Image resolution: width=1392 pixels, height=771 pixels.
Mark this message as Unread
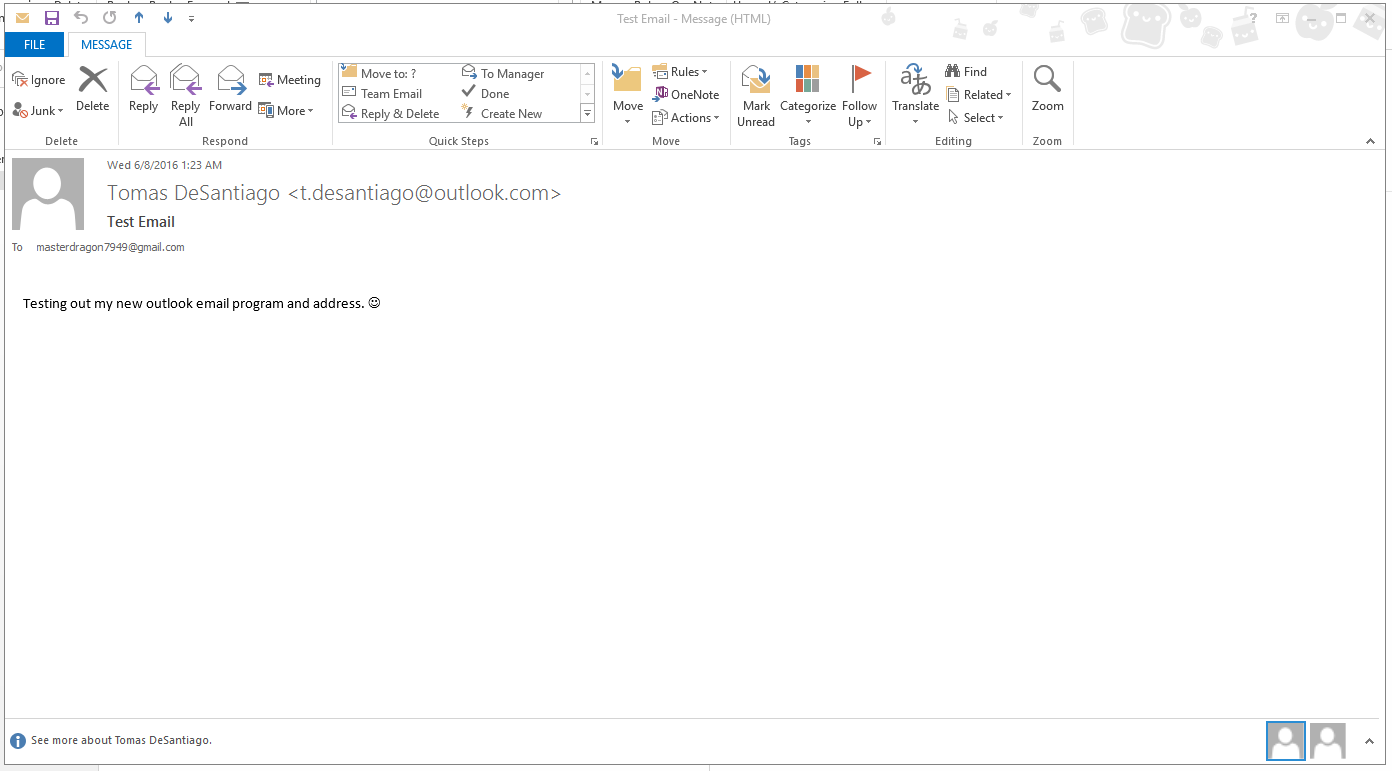click(756, 96)
